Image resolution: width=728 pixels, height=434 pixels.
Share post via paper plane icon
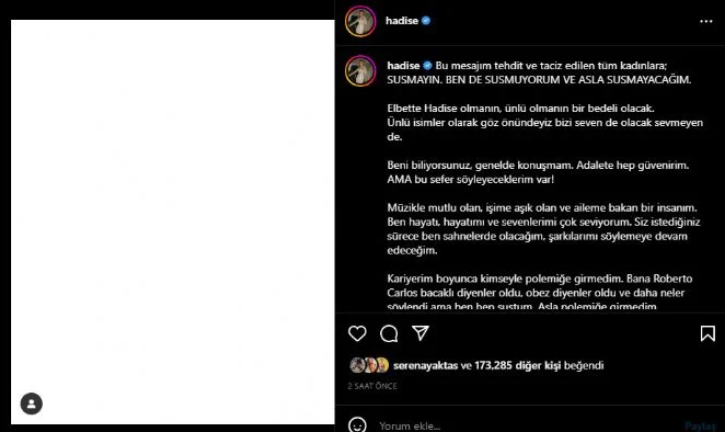(x=420, y=333)
